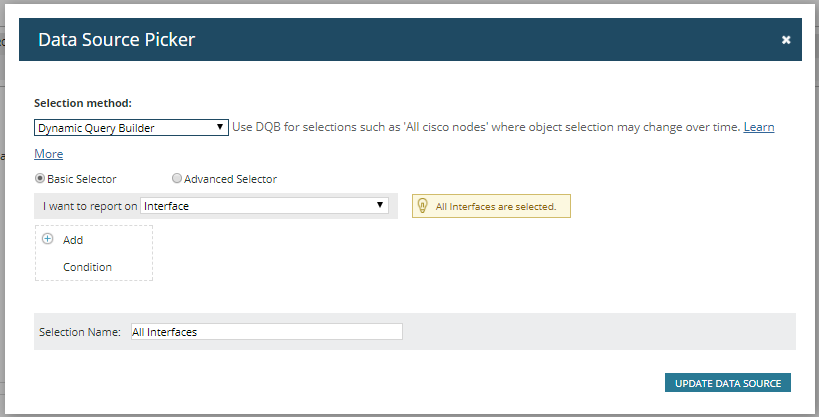Click the 'Selection method:' label
The image size is (819, 417).
coord(83,103)
